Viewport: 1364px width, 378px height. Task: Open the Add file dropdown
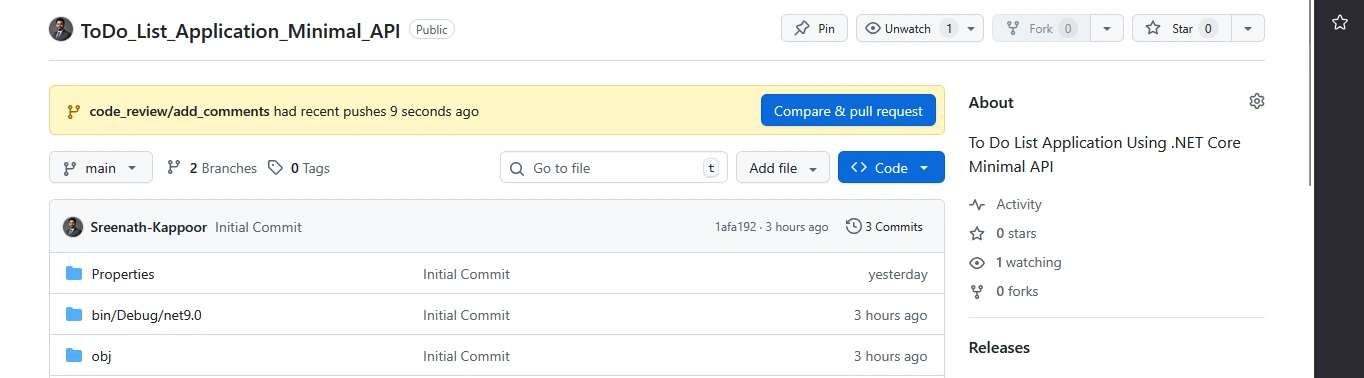783,168
